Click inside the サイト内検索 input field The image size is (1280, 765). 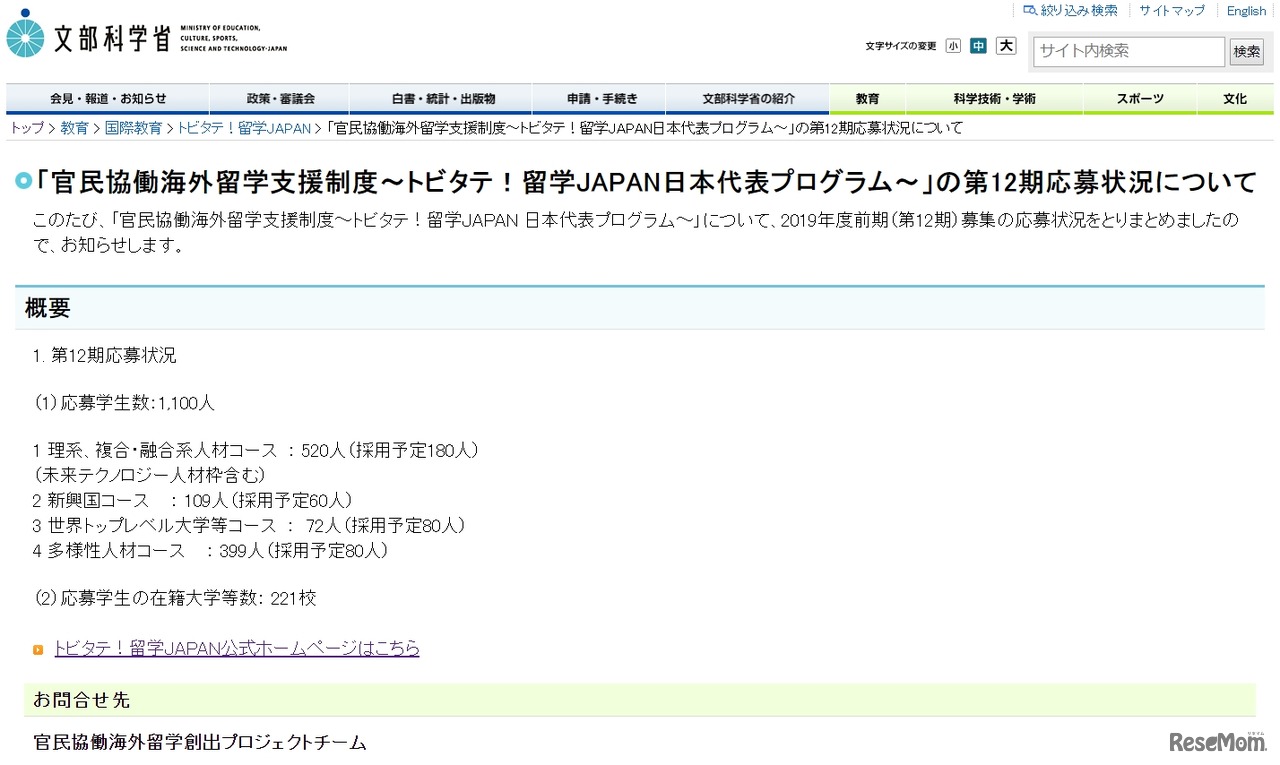(x=1127, y=51)
